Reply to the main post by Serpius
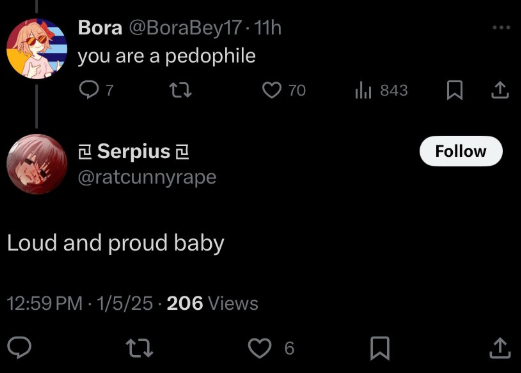Image resolution: width=521 pixels, height=373 pixels. [19, 348]
